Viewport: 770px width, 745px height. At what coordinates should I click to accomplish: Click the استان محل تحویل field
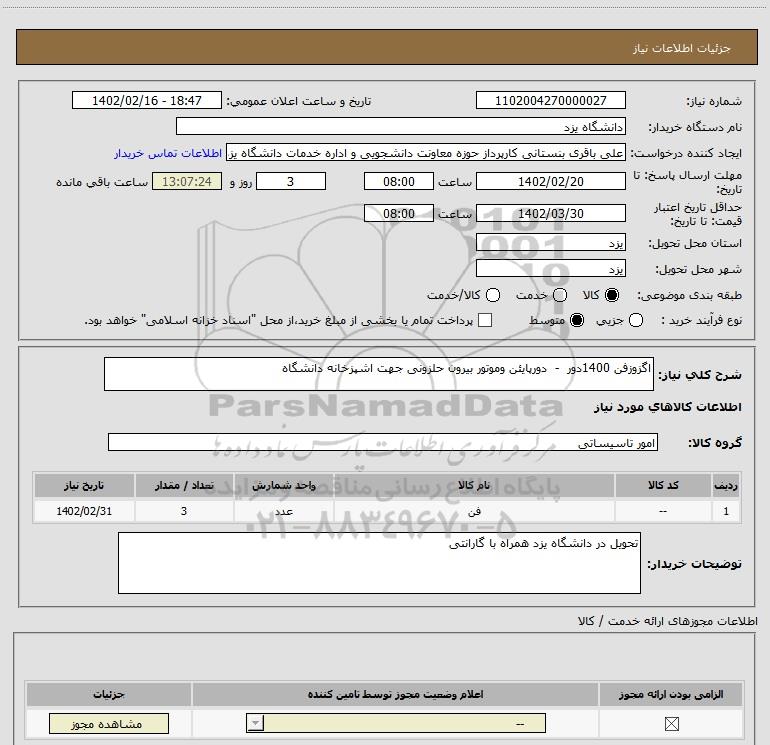click(x=550, y=242)
